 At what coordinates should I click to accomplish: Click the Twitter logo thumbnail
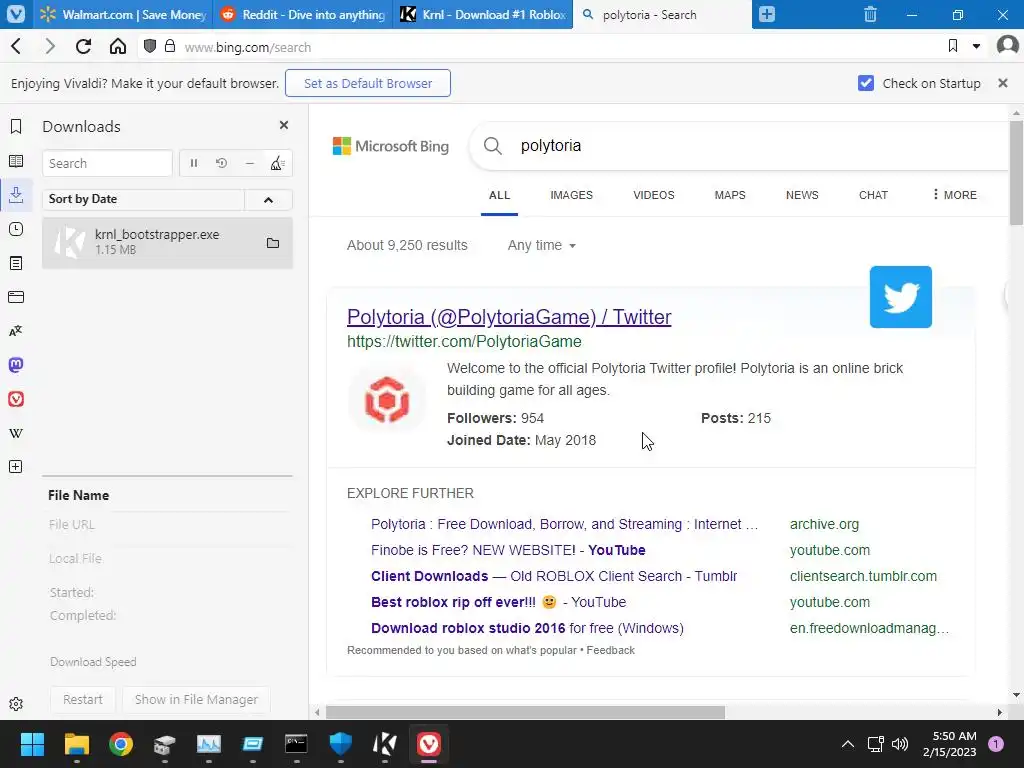coord(901,297)
